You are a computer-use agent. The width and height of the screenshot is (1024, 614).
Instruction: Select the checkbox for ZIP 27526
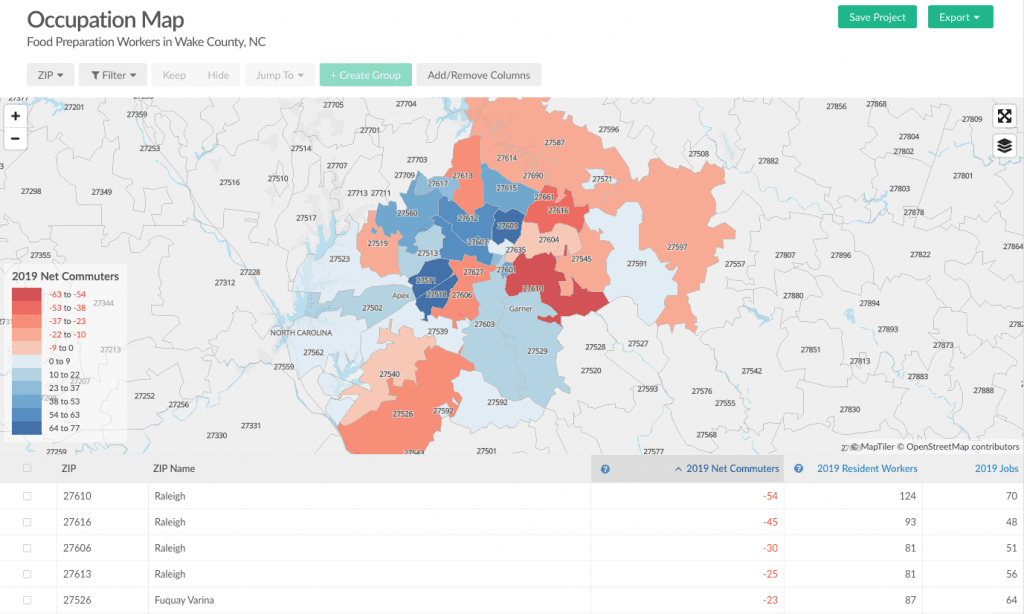27,600
